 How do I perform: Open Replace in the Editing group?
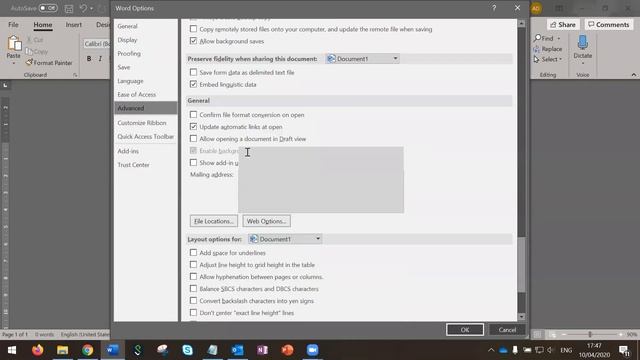(548, 49)
